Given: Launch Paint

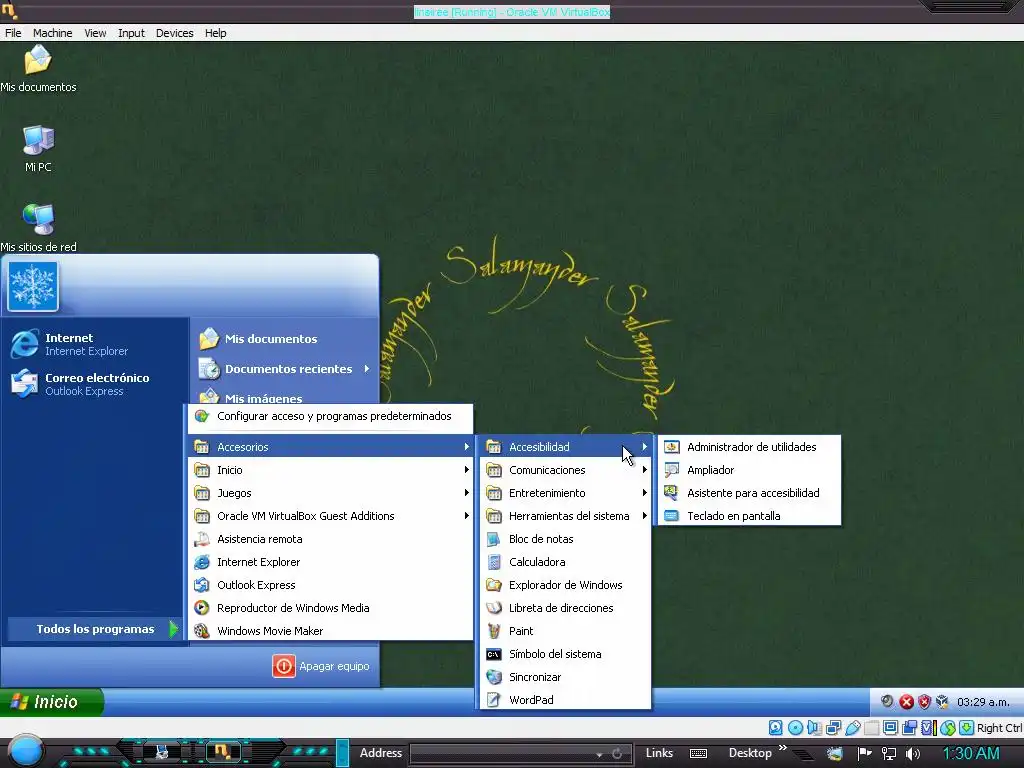Looking at the screenshot, I should point(566,631).
